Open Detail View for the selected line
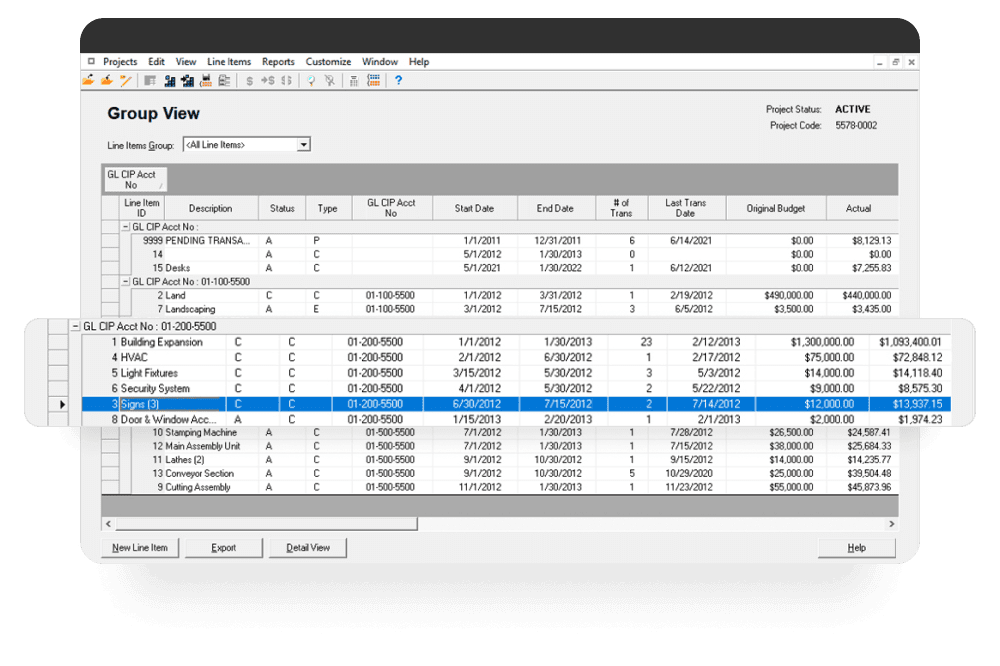Screen dimensions: 1000x666 click(307, 548)
